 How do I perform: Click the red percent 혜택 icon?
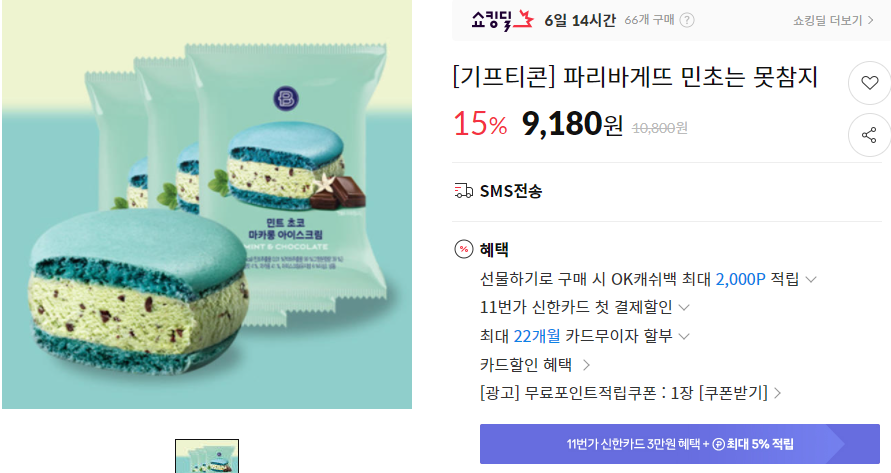(x=464, y=249)
